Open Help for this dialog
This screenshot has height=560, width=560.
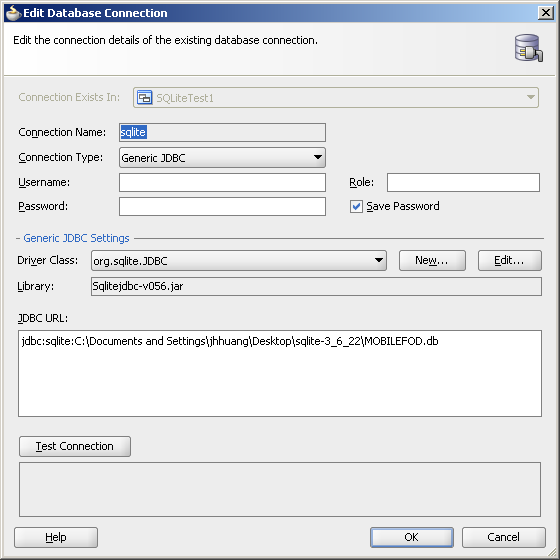(x=56, y=537)
